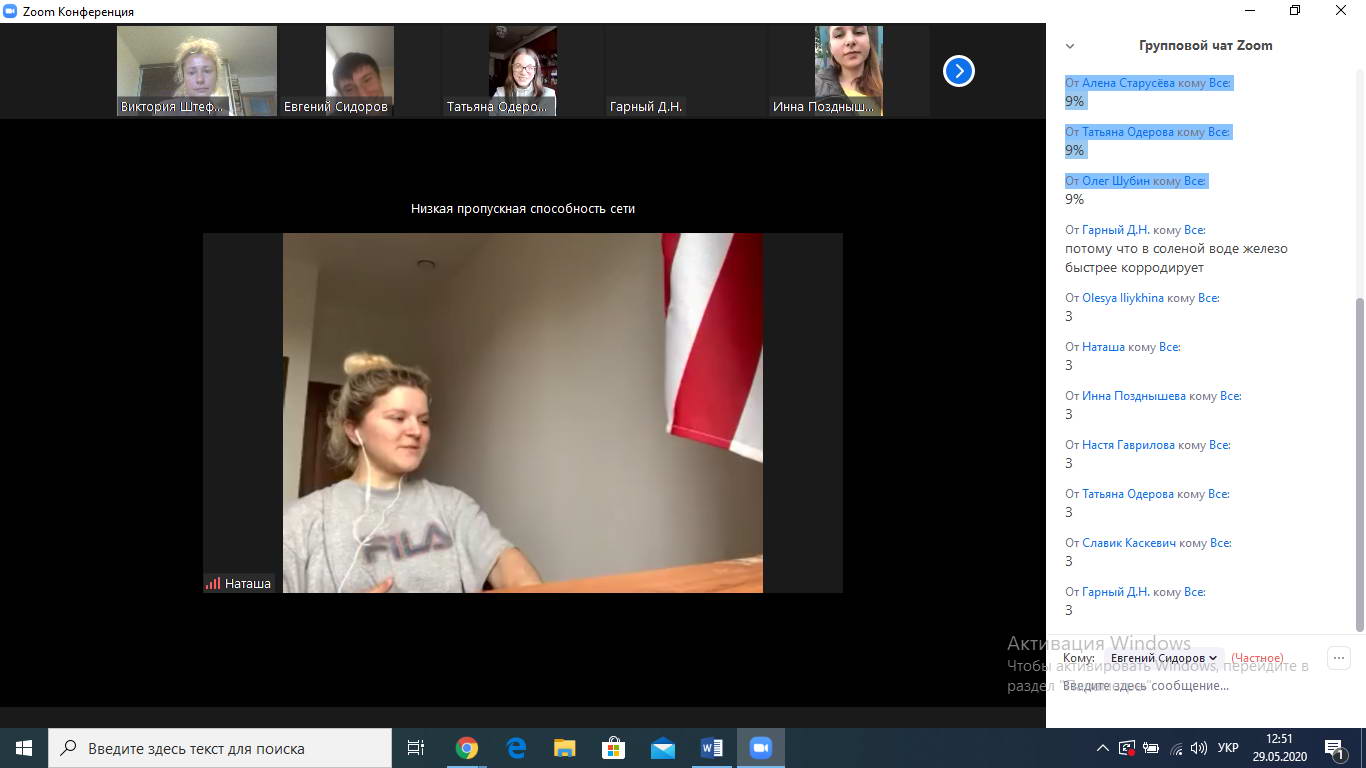
Task: Click Гарный Д.Н. above the corrosion message
Action: (x=1116, y=230)
